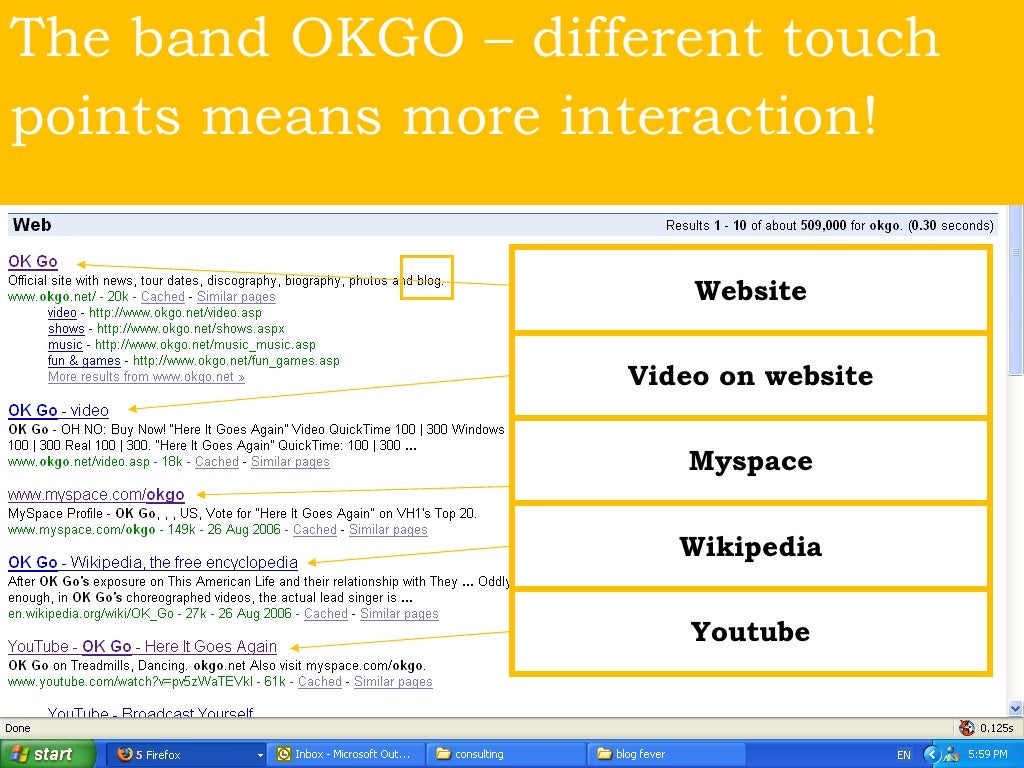Open the fun & games sitelink
The height and width of the screenshot is (768, 1024).
coord(84,360)
